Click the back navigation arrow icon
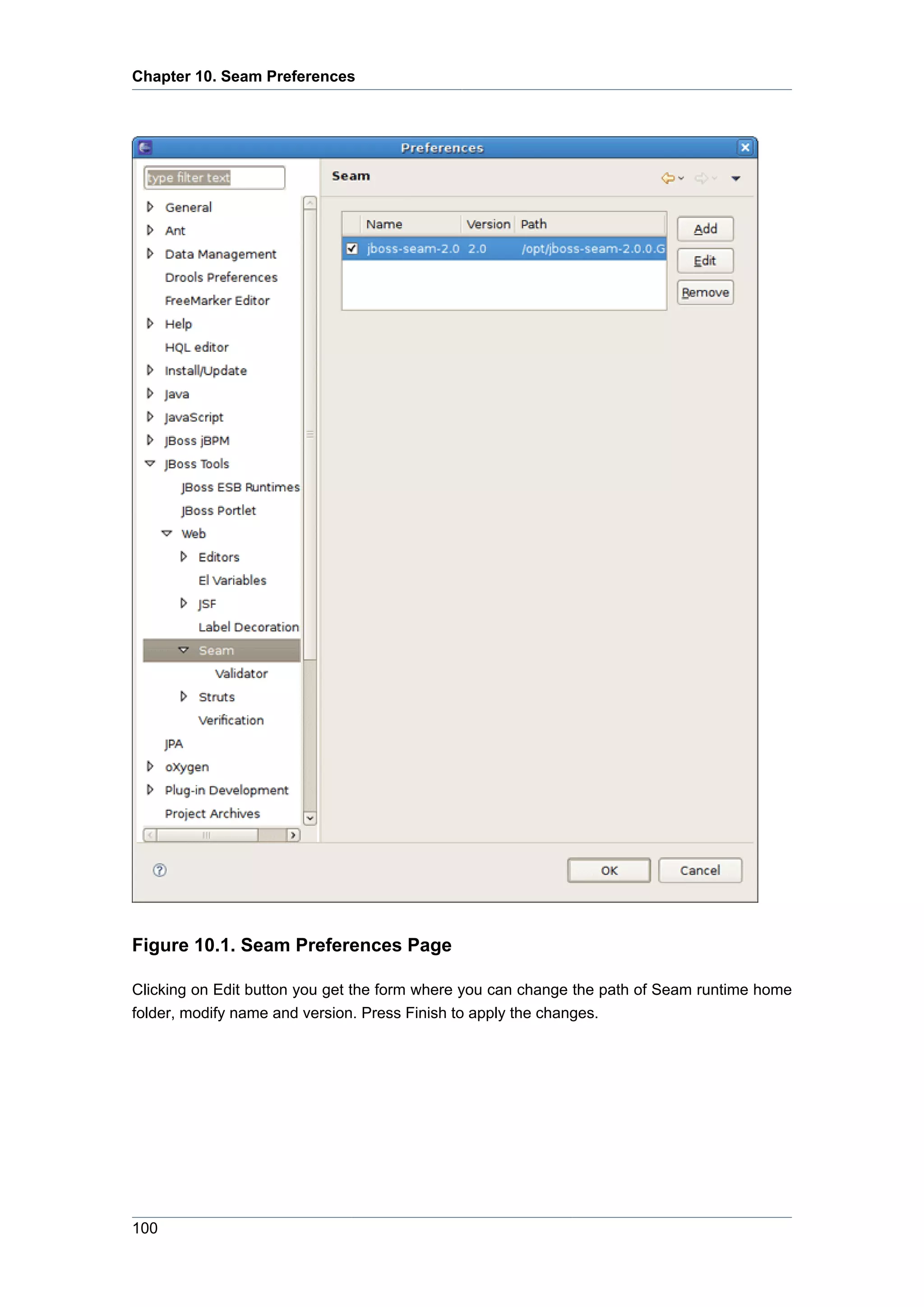The image size is (924, 1307). 668,178
